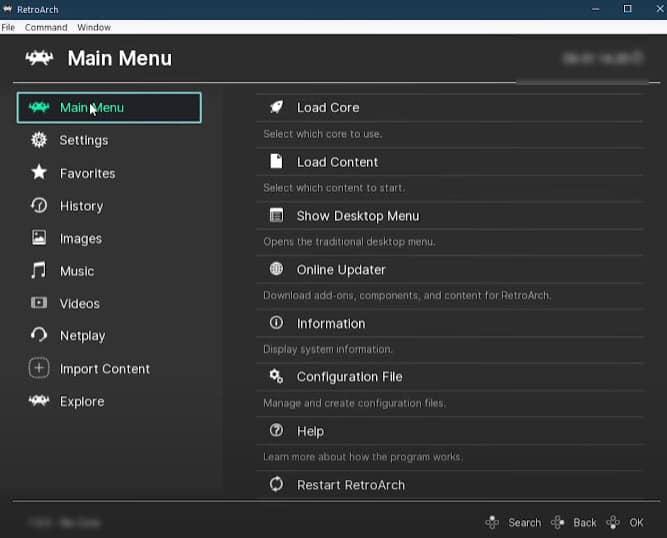Screen dimensions: 667x538
Task: Click the Back gamepad hint icon
Action: (x=558, y=522)
